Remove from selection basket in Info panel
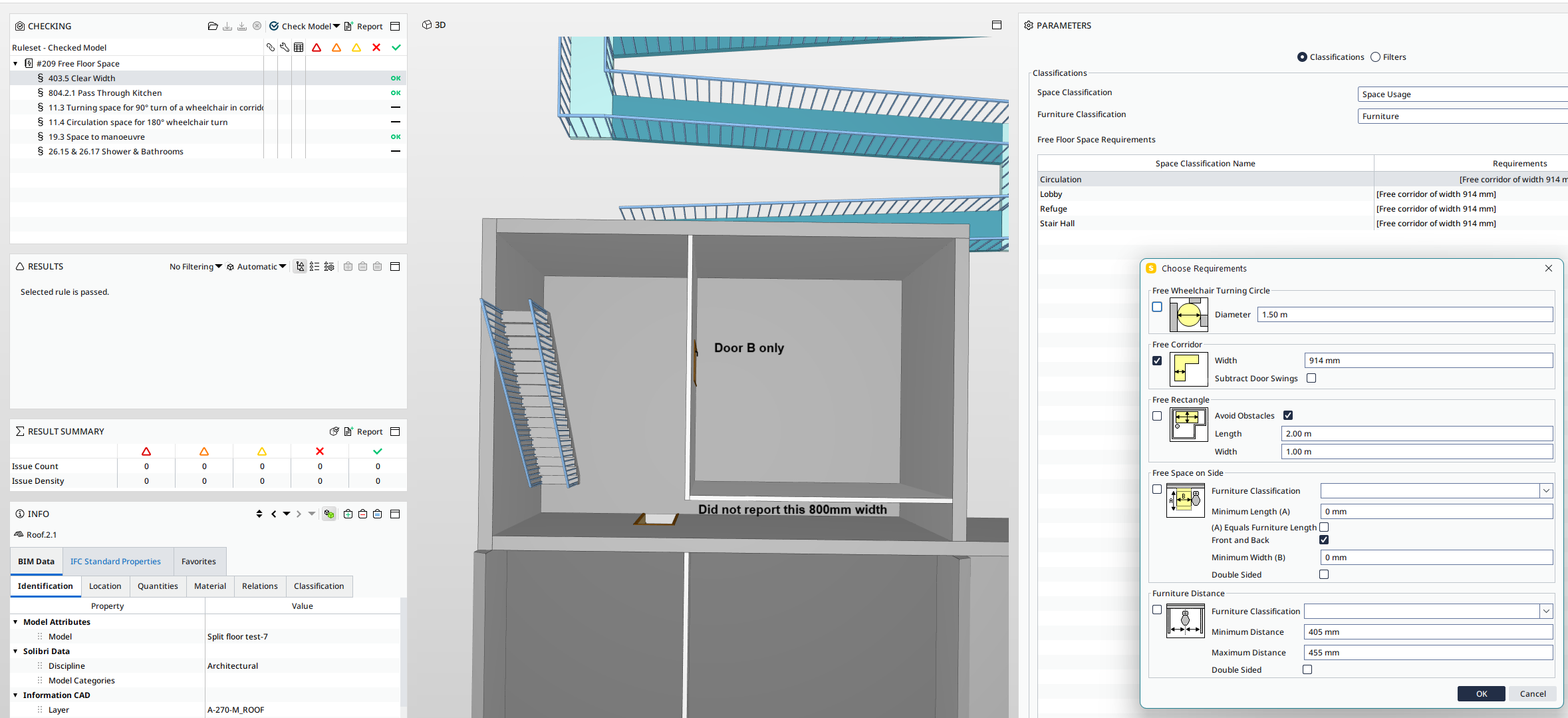Image resolution: width=1568 pixels, height=718 pixels. click(362, 514)
